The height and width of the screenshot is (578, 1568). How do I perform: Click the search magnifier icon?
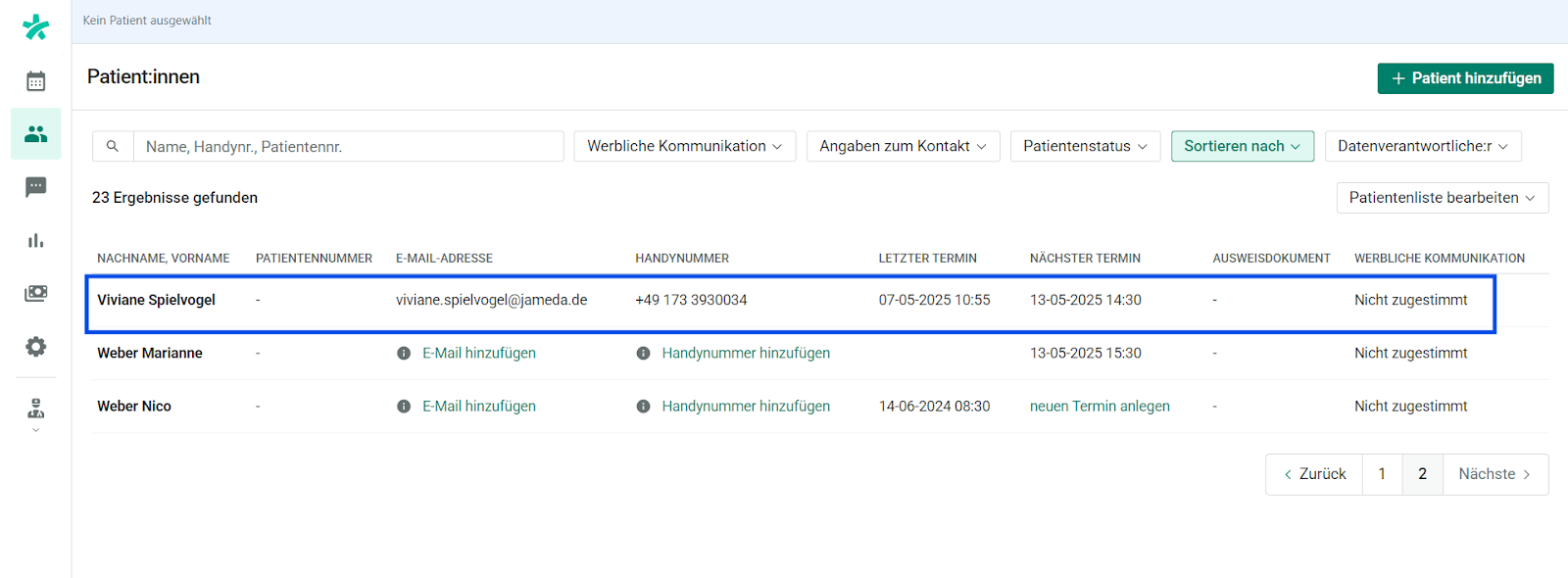point(113,146)
